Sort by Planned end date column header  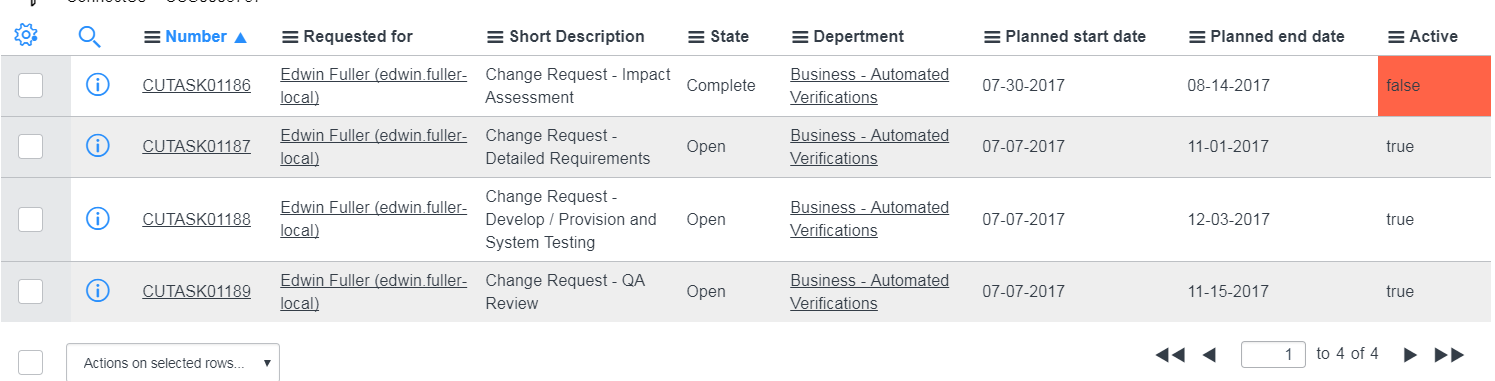click(1277, 36)
